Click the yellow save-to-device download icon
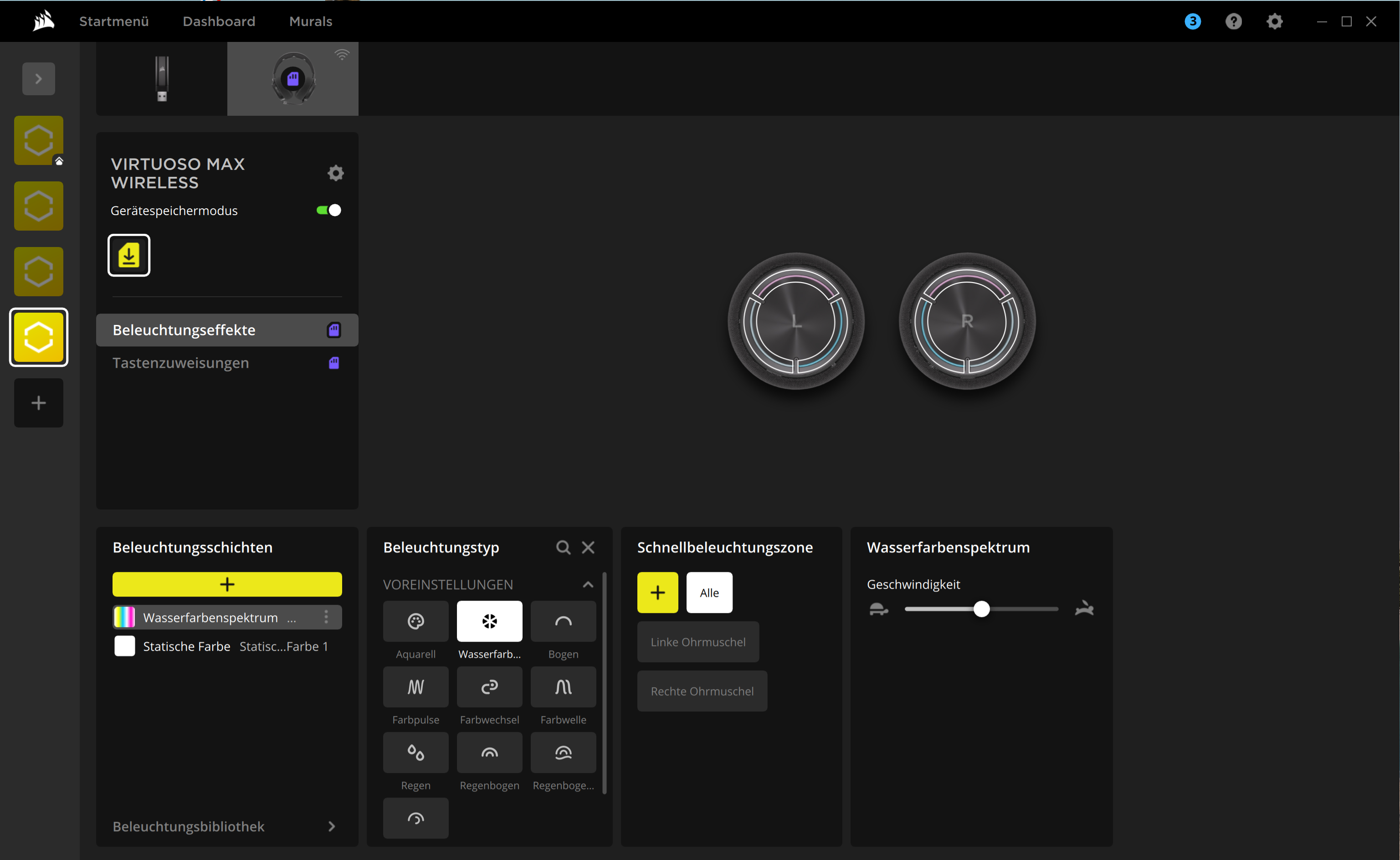This screenshot has width=1400, height=860. click(x=129, y=255)
